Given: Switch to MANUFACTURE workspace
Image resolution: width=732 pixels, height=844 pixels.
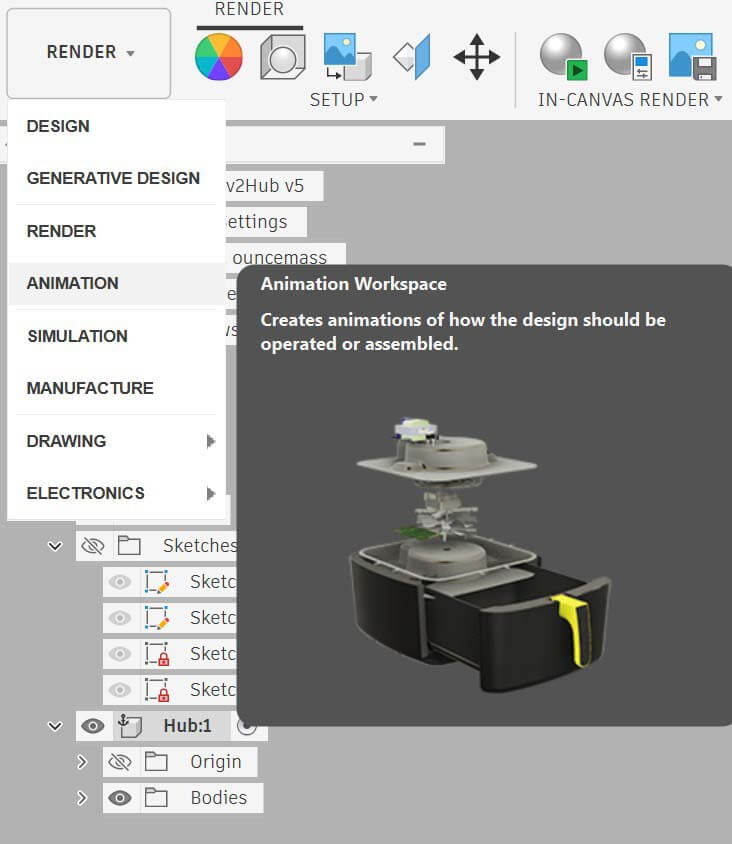Looking at the screenshot, I should (x=117, y=388).
